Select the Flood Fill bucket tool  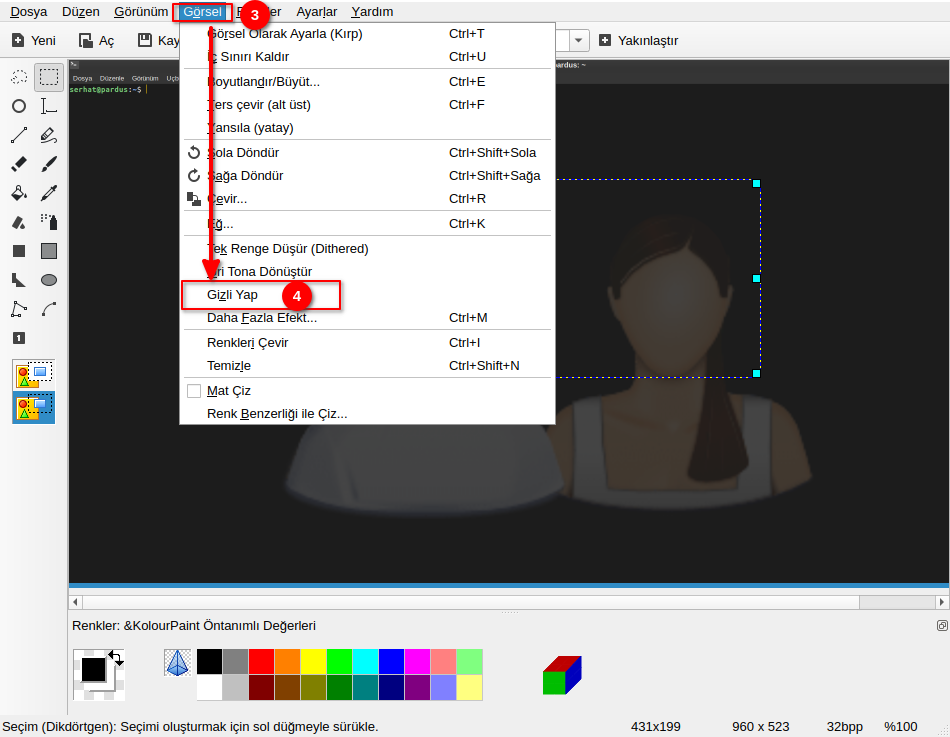tap(19, 193)
